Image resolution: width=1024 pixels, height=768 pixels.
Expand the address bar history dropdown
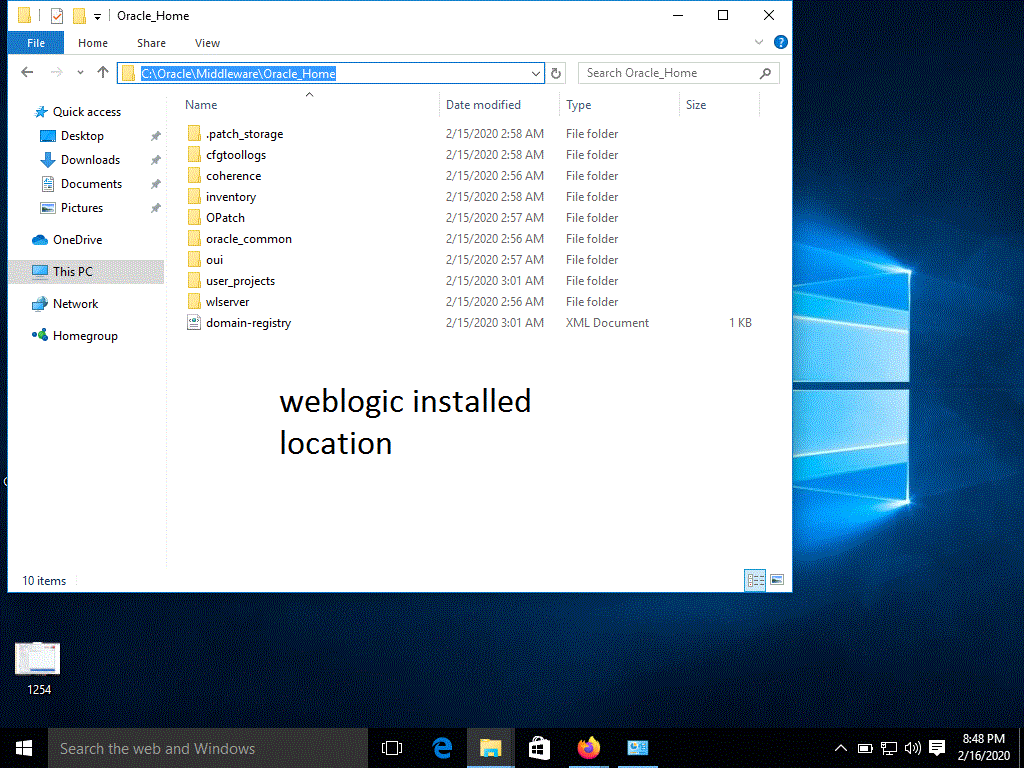(x=536, y=73)
